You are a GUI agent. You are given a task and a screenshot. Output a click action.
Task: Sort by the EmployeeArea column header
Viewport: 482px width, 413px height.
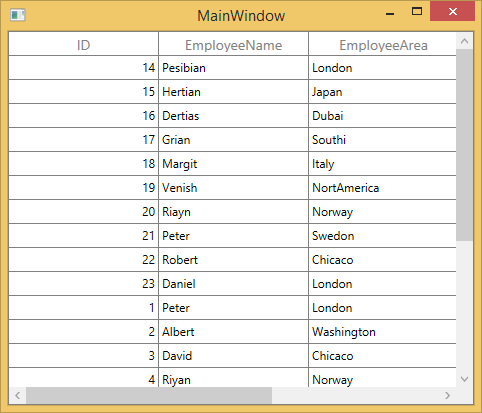tap(383, 44)
